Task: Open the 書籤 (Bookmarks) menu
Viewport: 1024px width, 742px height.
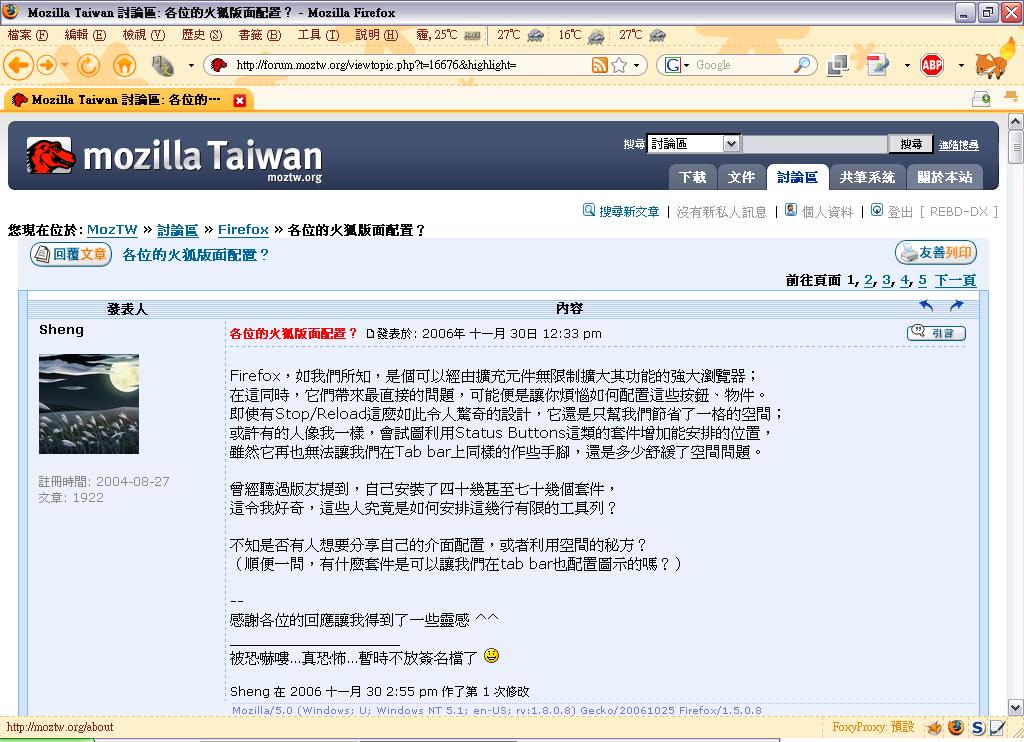Action: point(259,35)
